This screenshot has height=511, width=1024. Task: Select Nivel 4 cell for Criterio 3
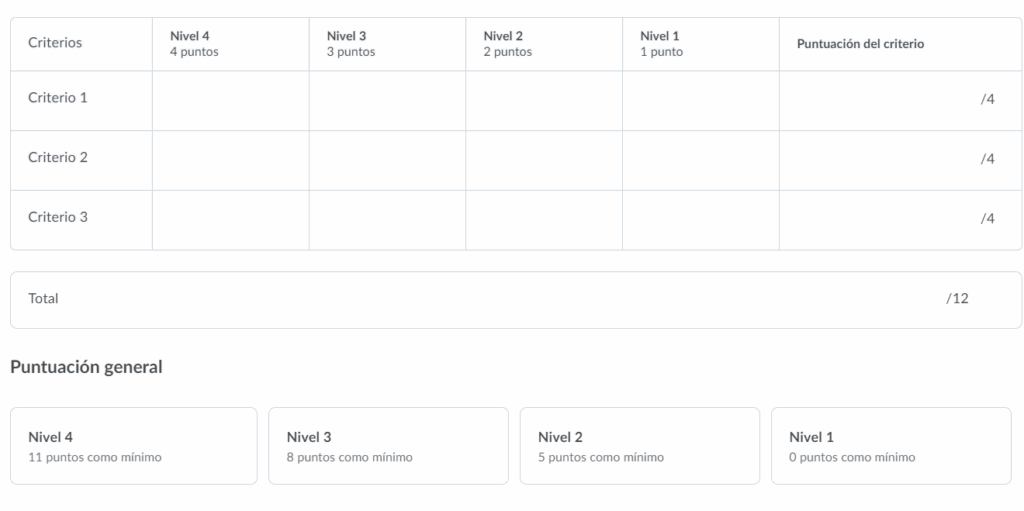(230, 219)
